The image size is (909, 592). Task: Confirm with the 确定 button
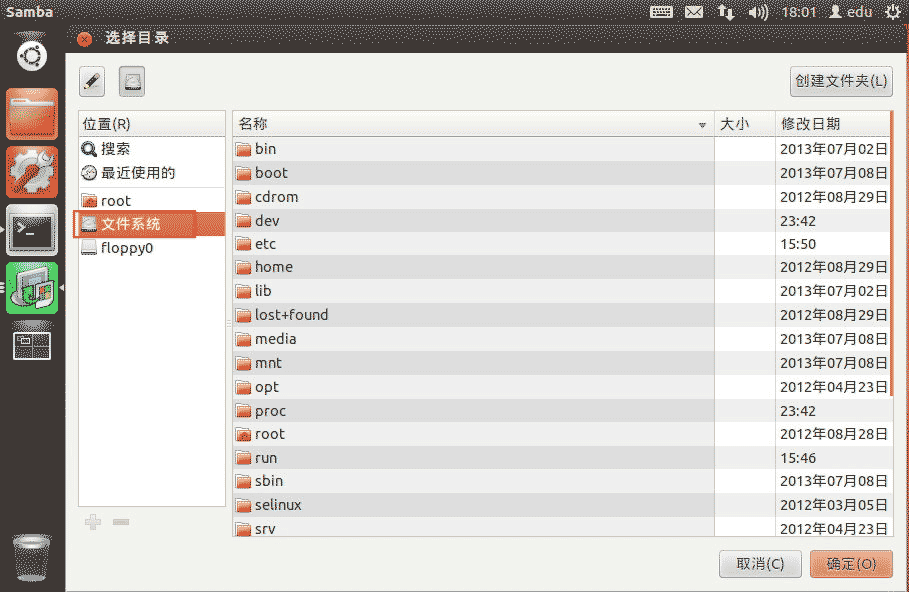(x=850, y=564)
